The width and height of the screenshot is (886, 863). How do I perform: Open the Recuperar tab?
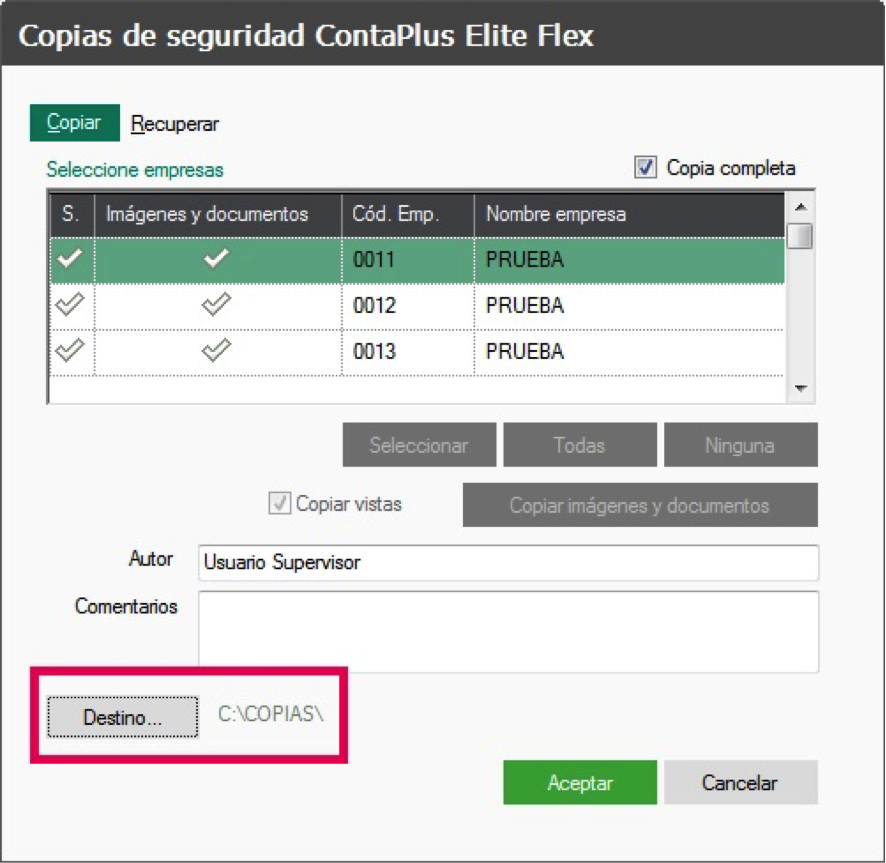coord(175,124)
